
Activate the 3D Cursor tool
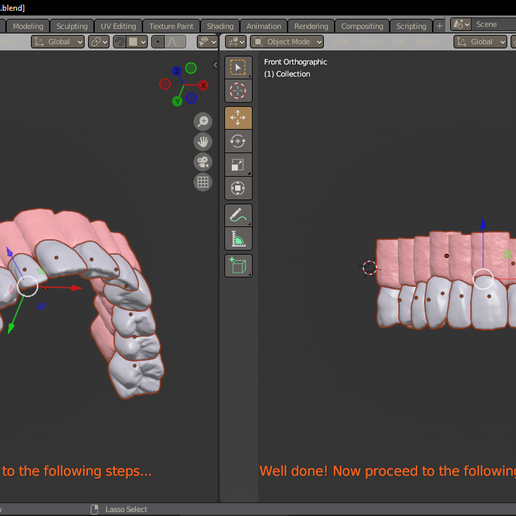point(238,91)
